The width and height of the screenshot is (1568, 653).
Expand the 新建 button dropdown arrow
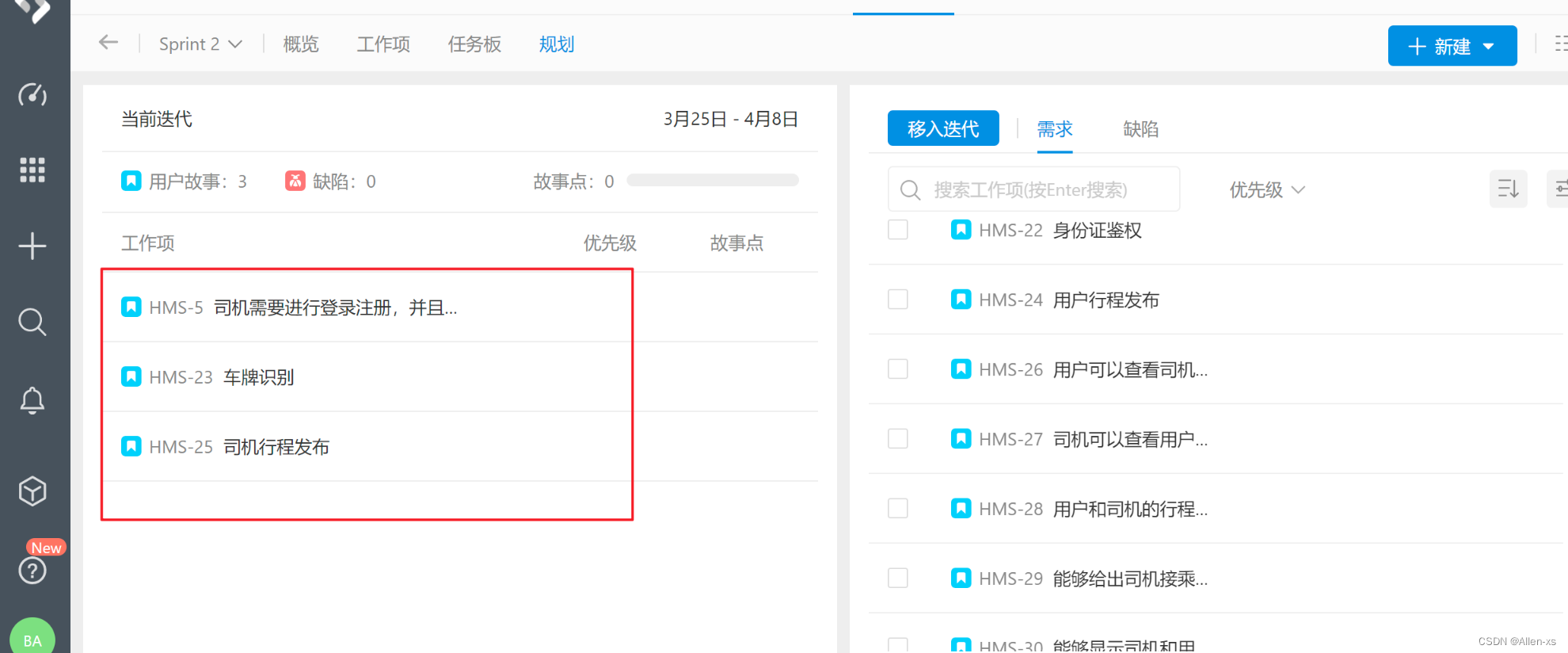coord(1488,47)
